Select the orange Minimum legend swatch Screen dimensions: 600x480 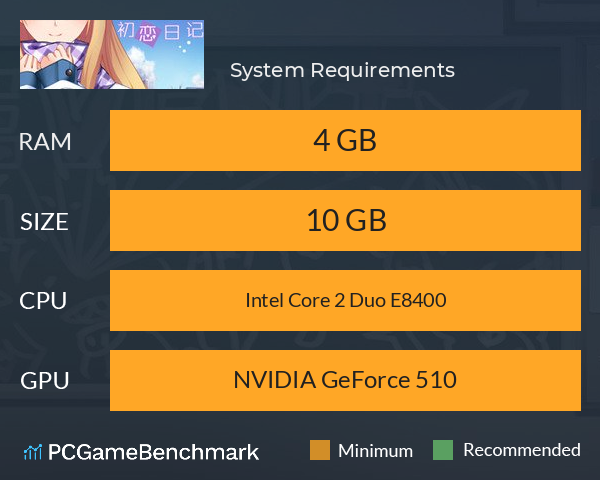320,450
